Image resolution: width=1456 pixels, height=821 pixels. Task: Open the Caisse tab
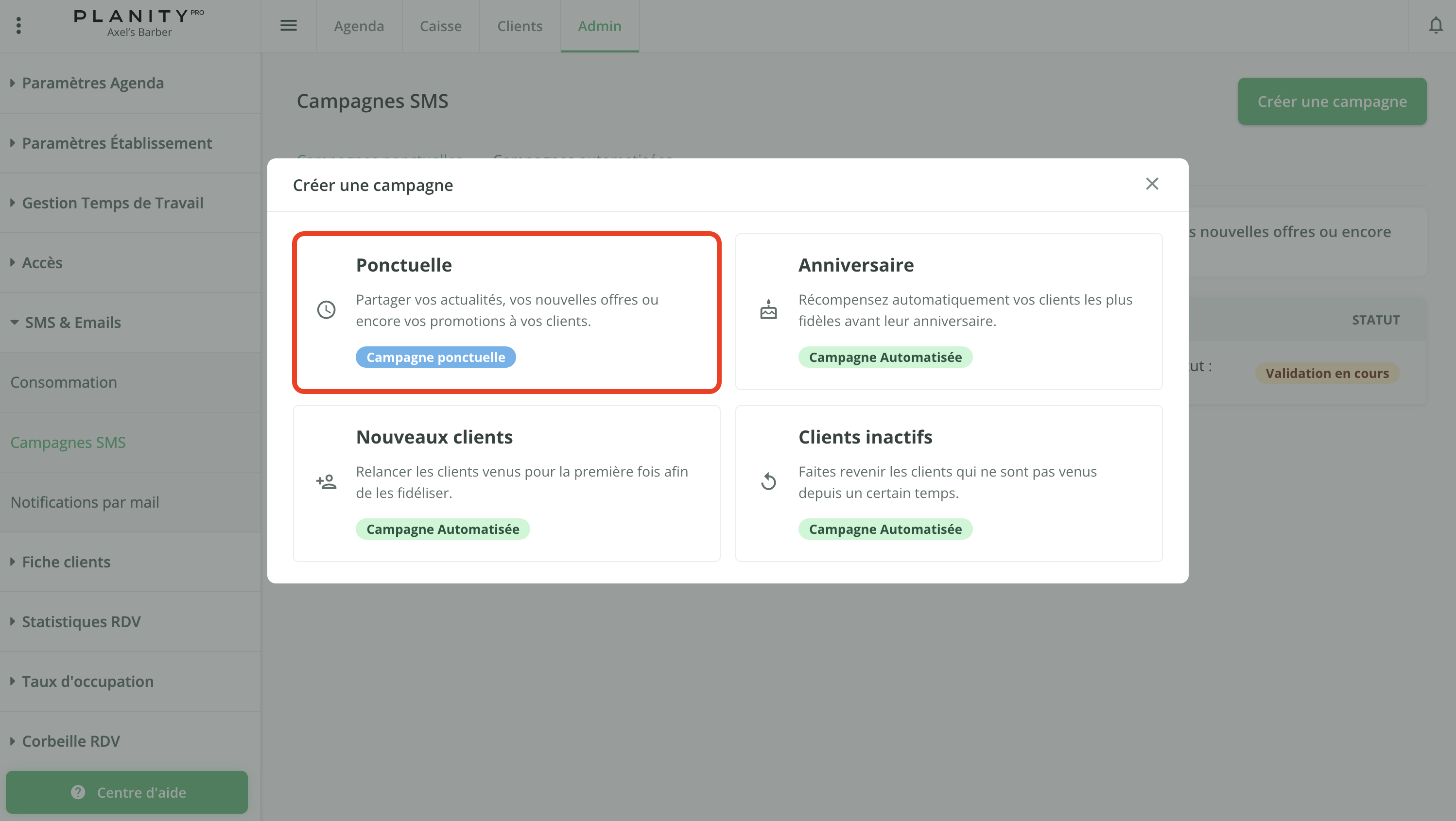tap(440, 26)
